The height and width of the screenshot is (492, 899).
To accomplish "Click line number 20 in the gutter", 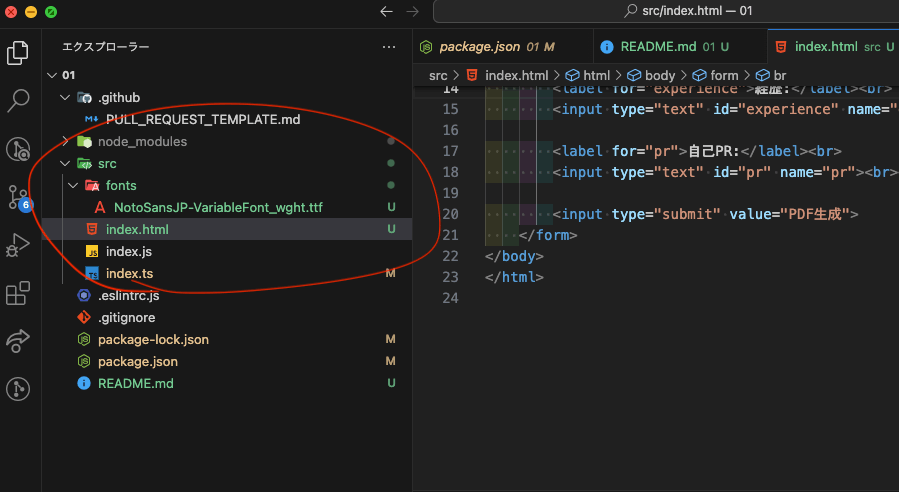I will (x=451, y=214).
